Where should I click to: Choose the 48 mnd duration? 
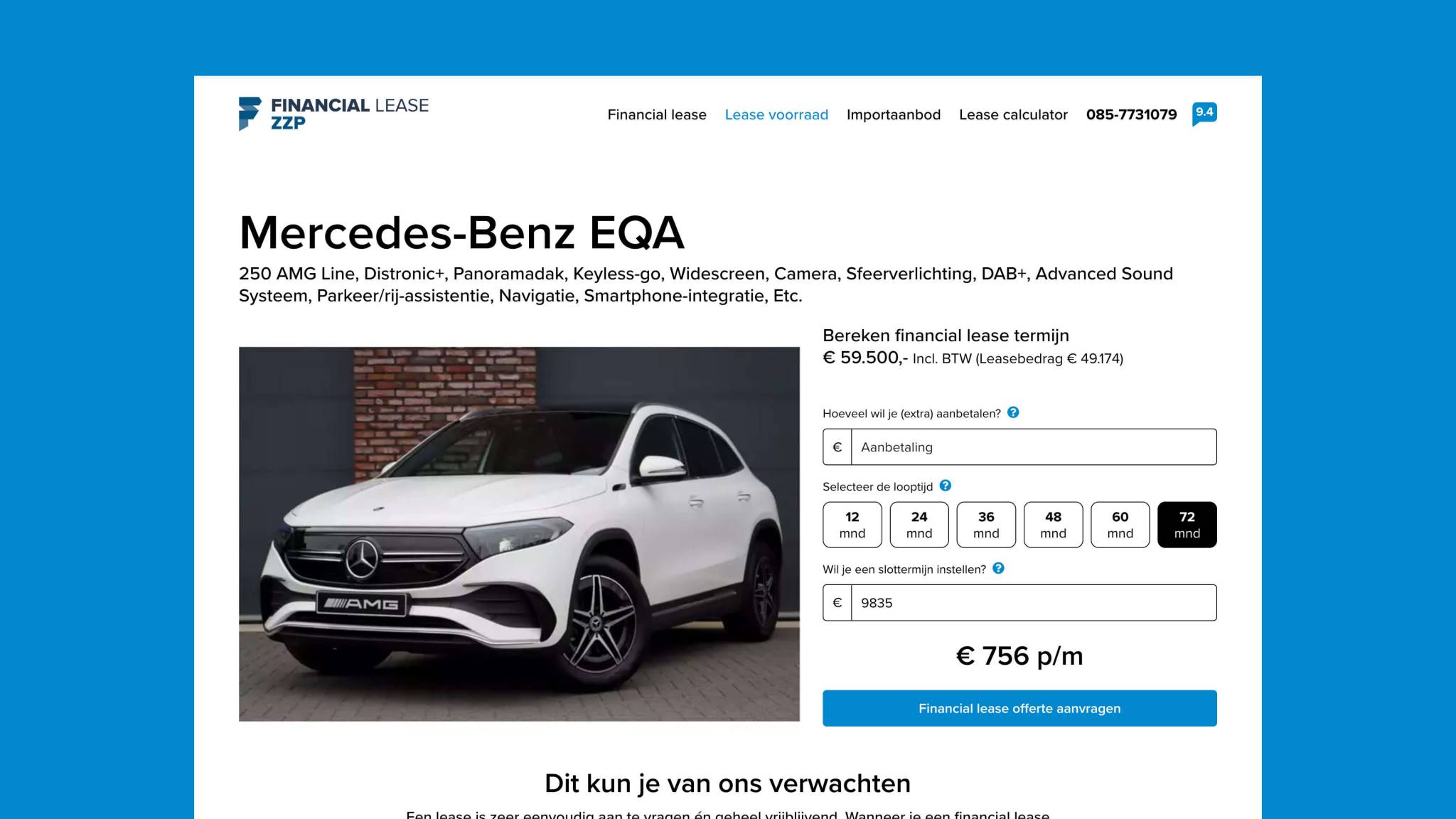1053,525
